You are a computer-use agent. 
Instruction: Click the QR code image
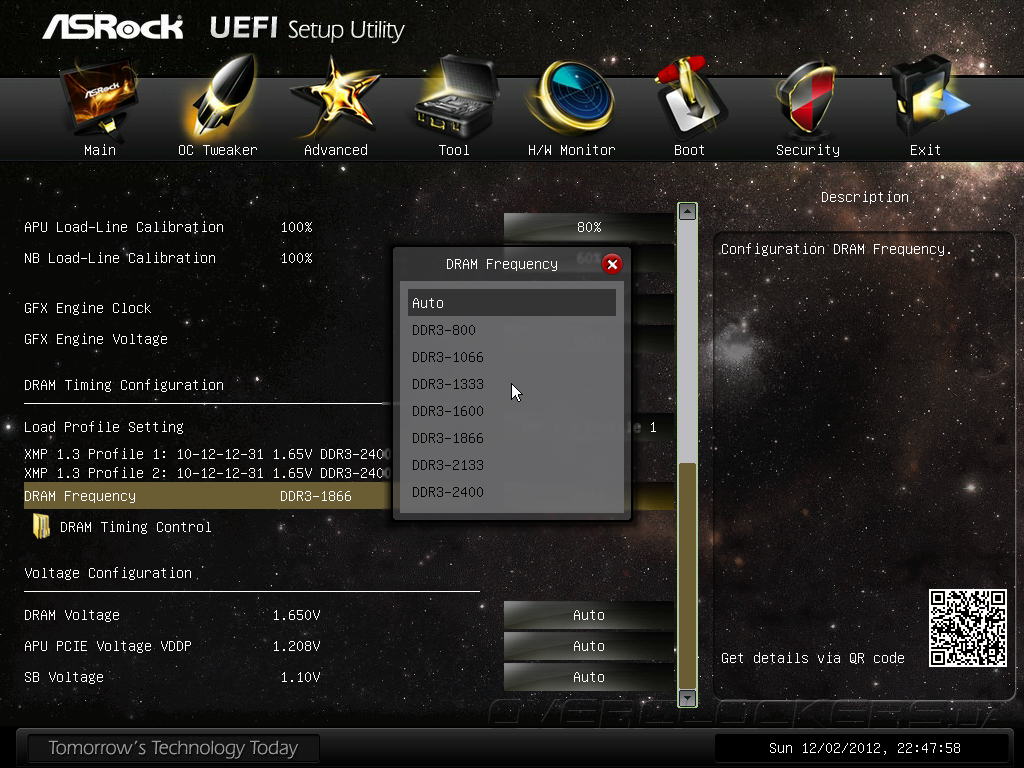[x=968, y=628]
